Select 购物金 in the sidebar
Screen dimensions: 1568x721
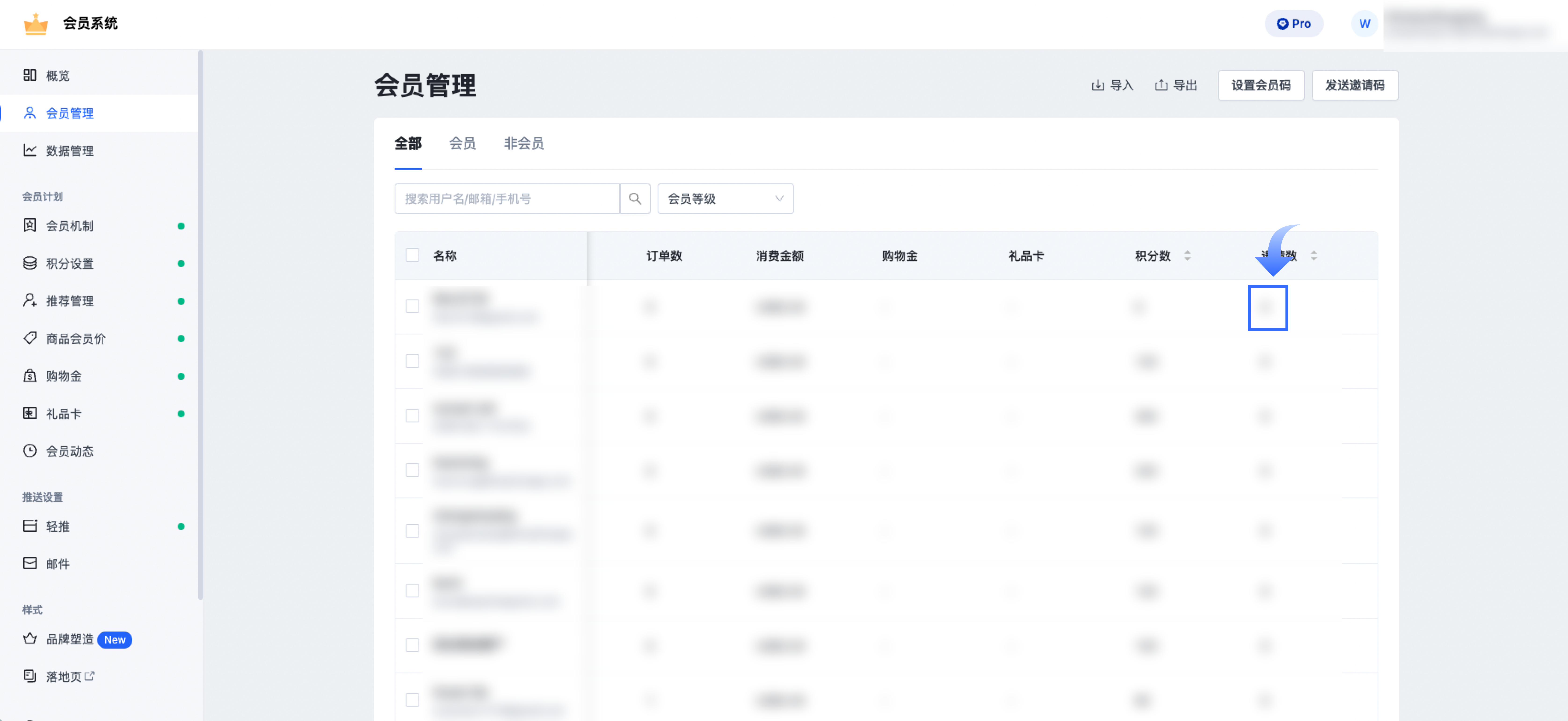coord(64,376)
